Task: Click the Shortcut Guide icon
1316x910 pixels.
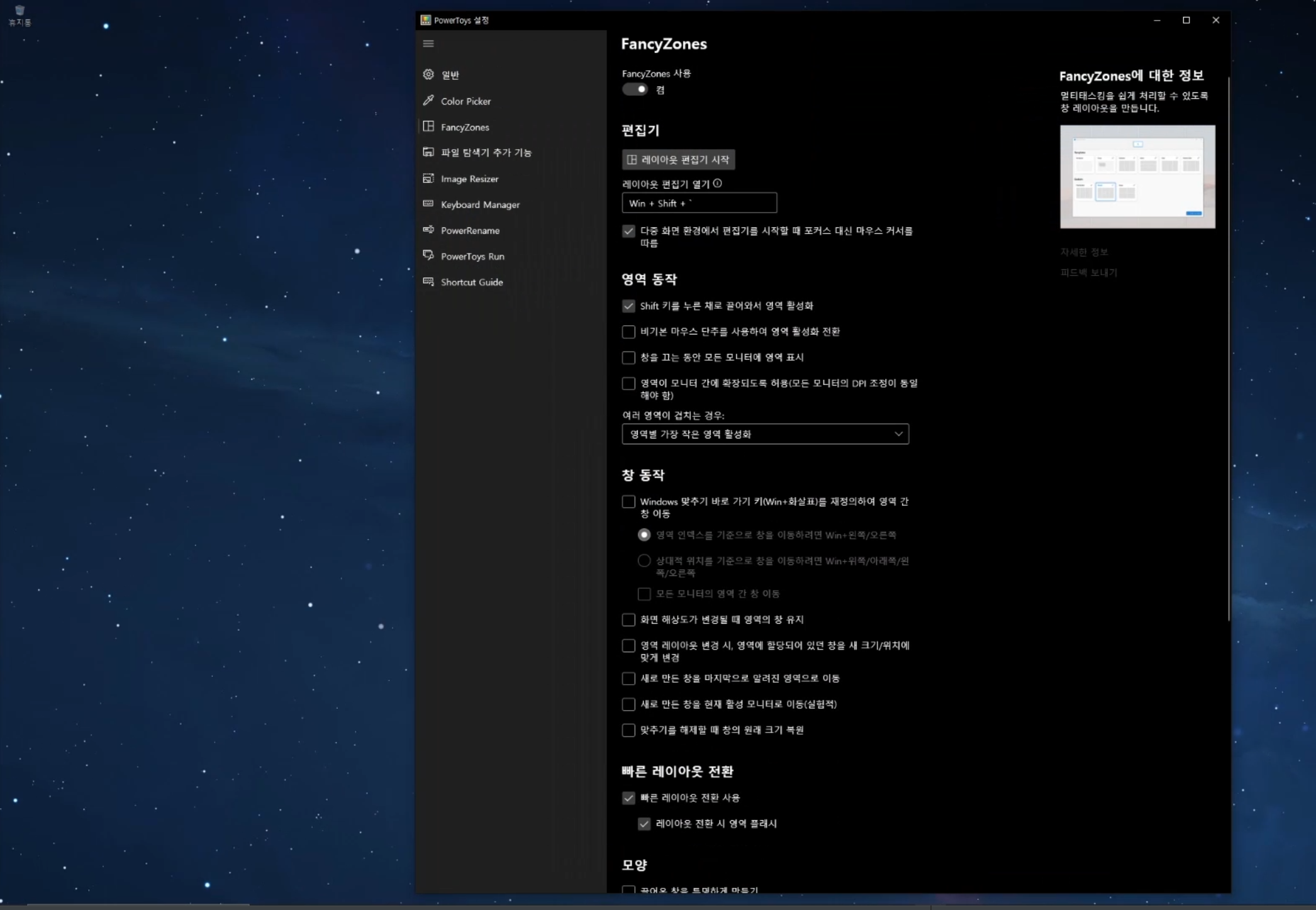Action: [x=428, y=281]
